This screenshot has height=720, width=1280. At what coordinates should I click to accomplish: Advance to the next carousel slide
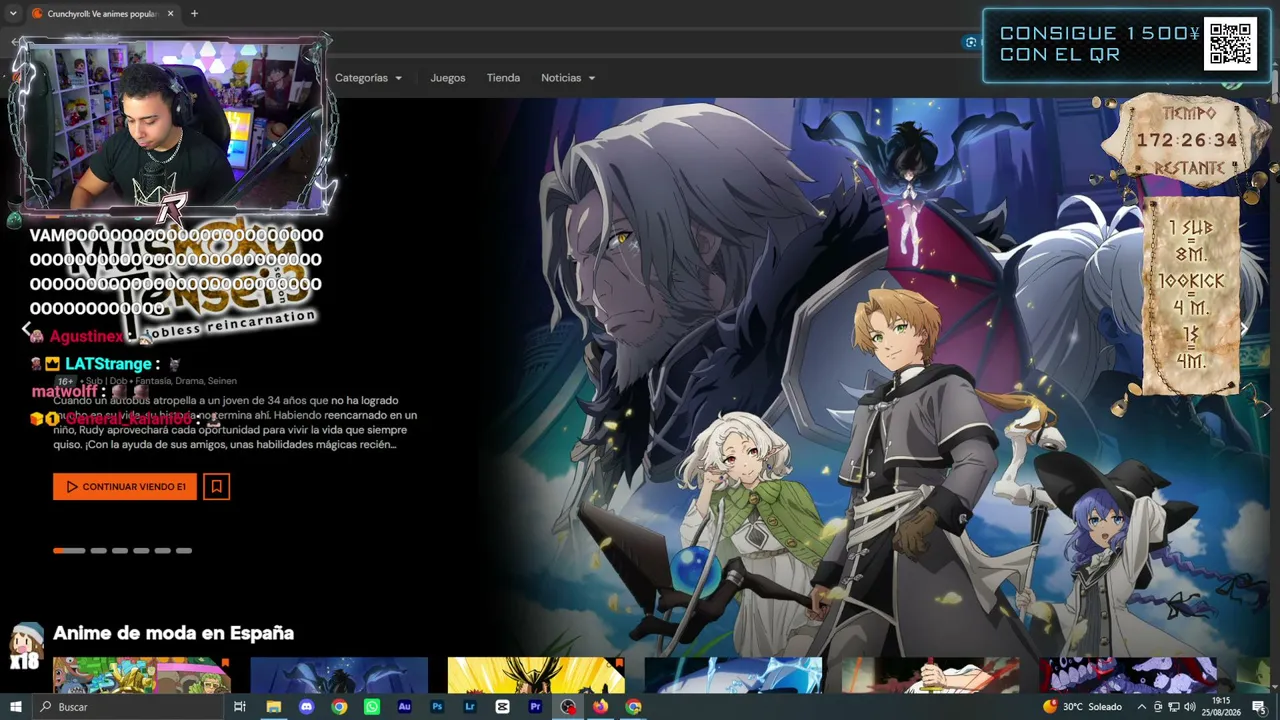click(1244, 328)
